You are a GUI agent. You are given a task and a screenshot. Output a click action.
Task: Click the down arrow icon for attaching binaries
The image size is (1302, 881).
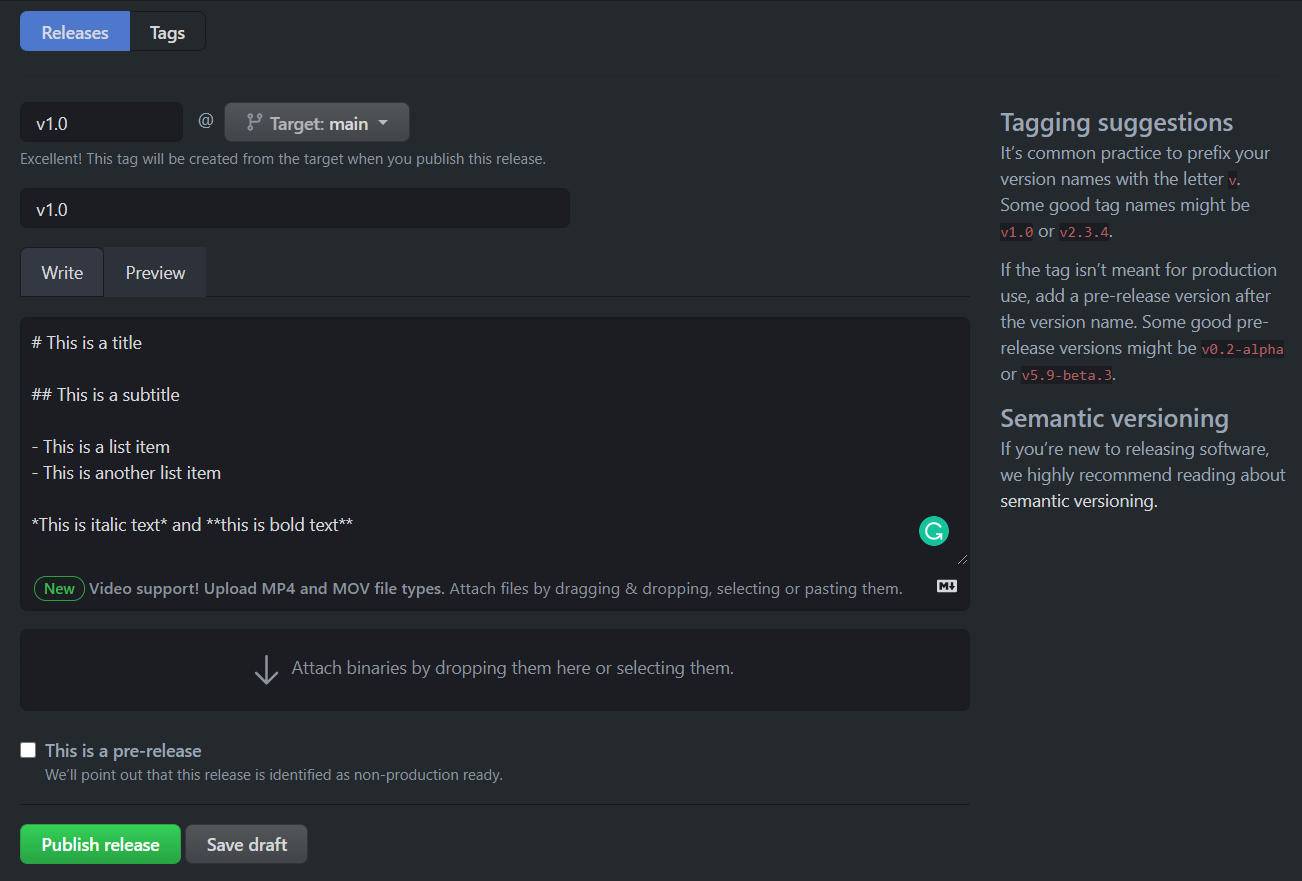[266, 669]
